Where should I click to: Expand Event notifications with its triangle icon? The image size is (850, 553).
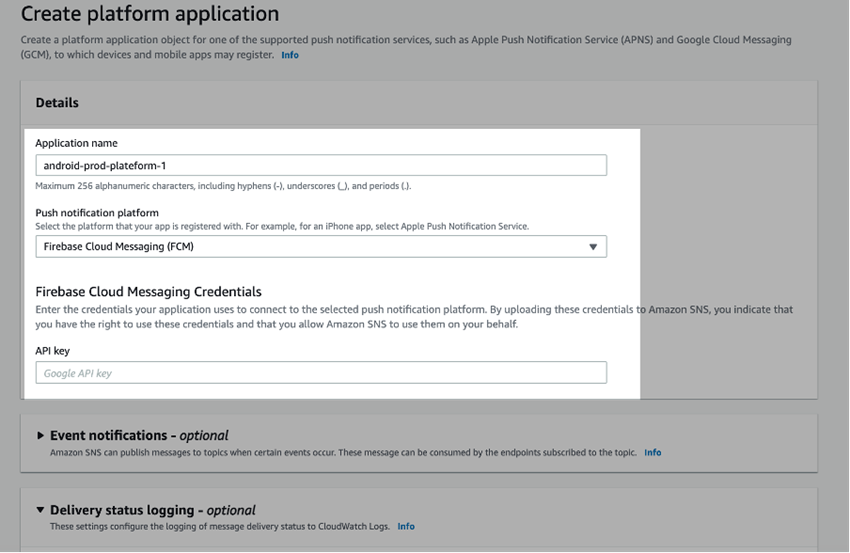pyautogui.click(x=41, y=436)
